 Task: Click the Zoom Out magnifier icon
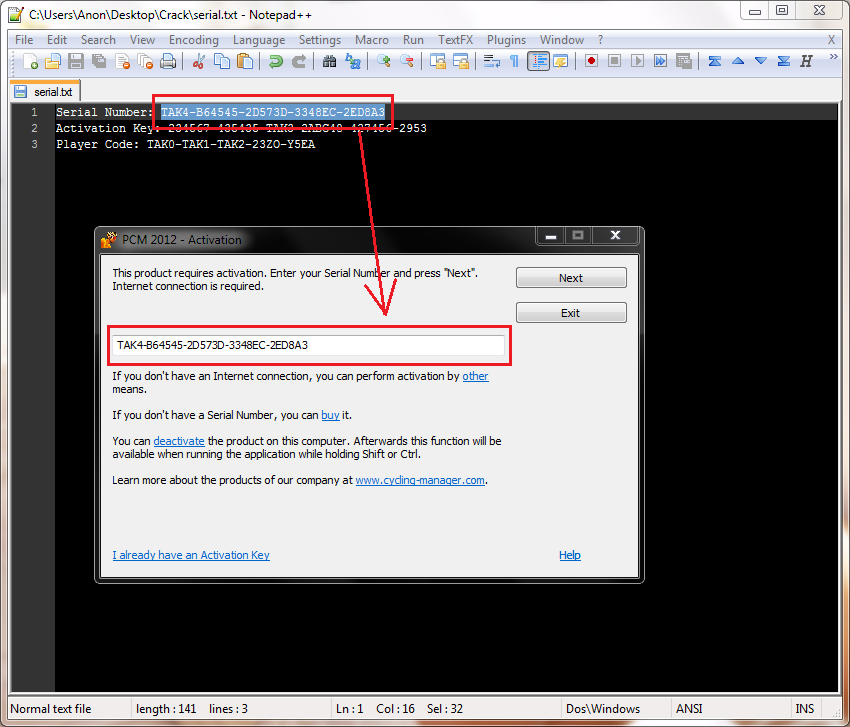click(407, 61)
